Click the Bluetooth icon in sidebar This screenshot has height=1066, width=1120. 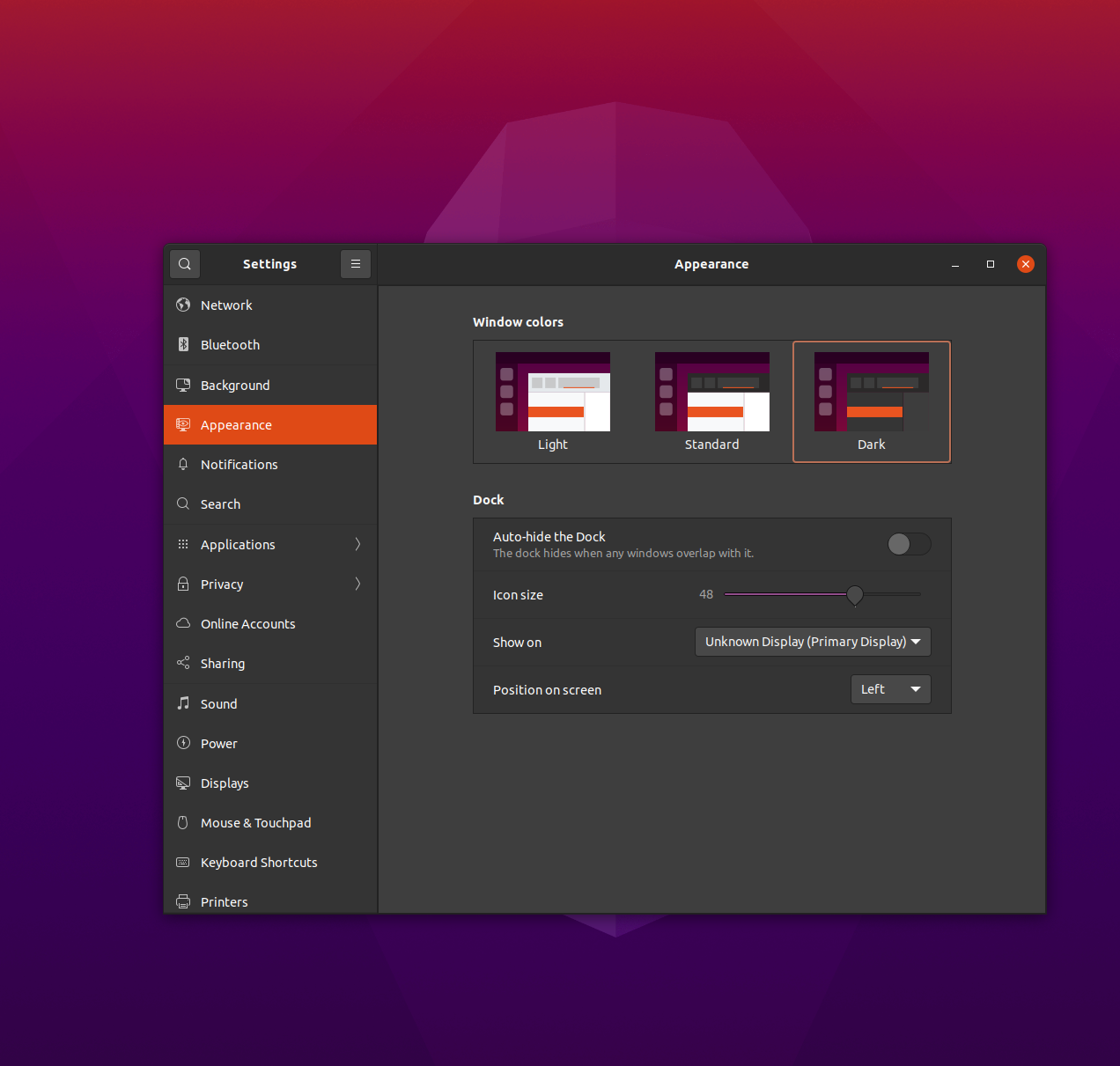[183, 345]
